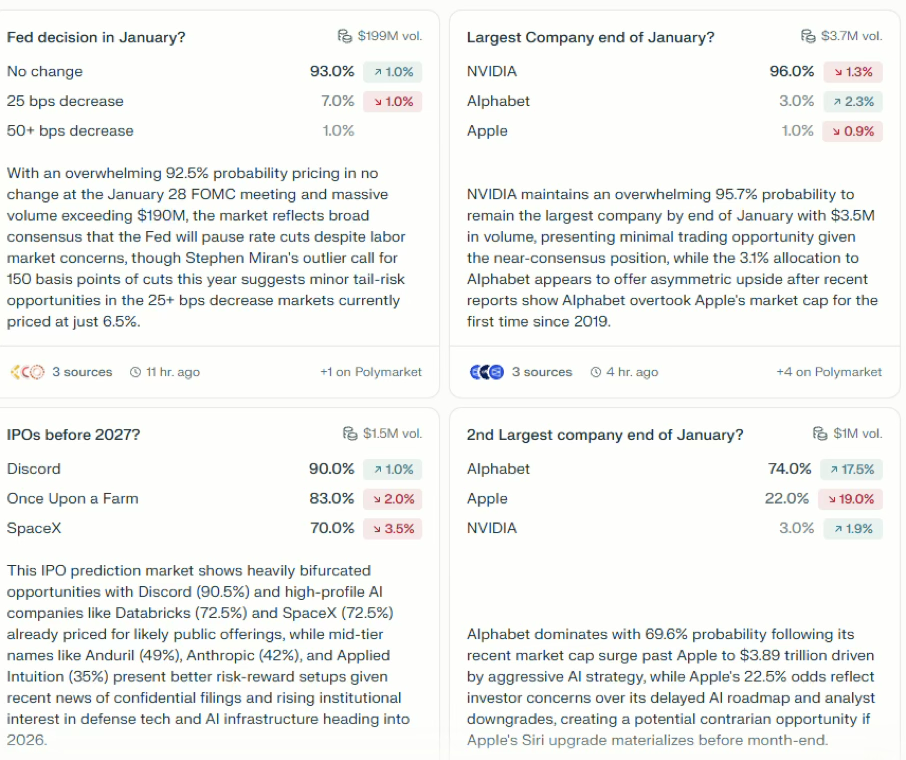Click the volume icon beside $3.7M vol.

click(x=808, y=36)
